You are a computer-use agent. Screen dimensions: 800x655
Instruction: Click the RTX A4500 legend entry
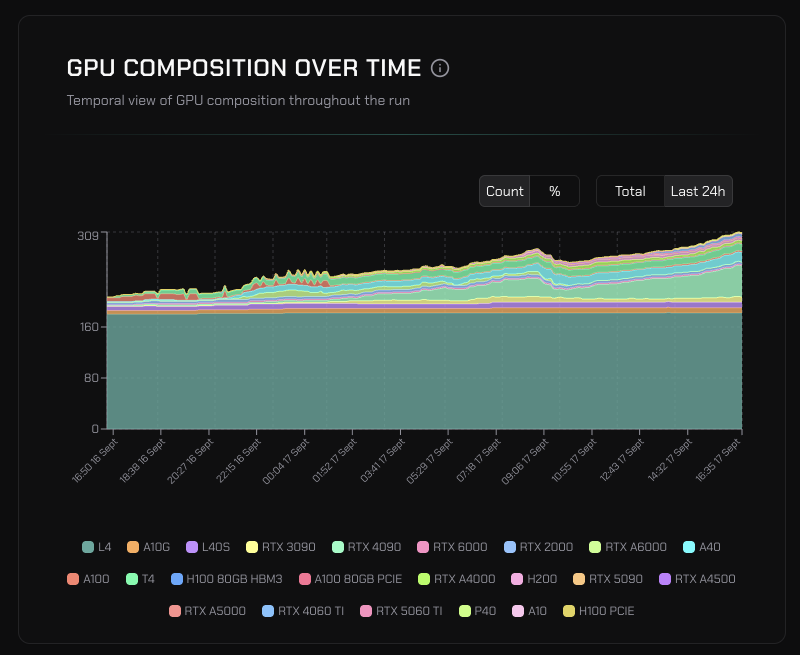[697, 579]
